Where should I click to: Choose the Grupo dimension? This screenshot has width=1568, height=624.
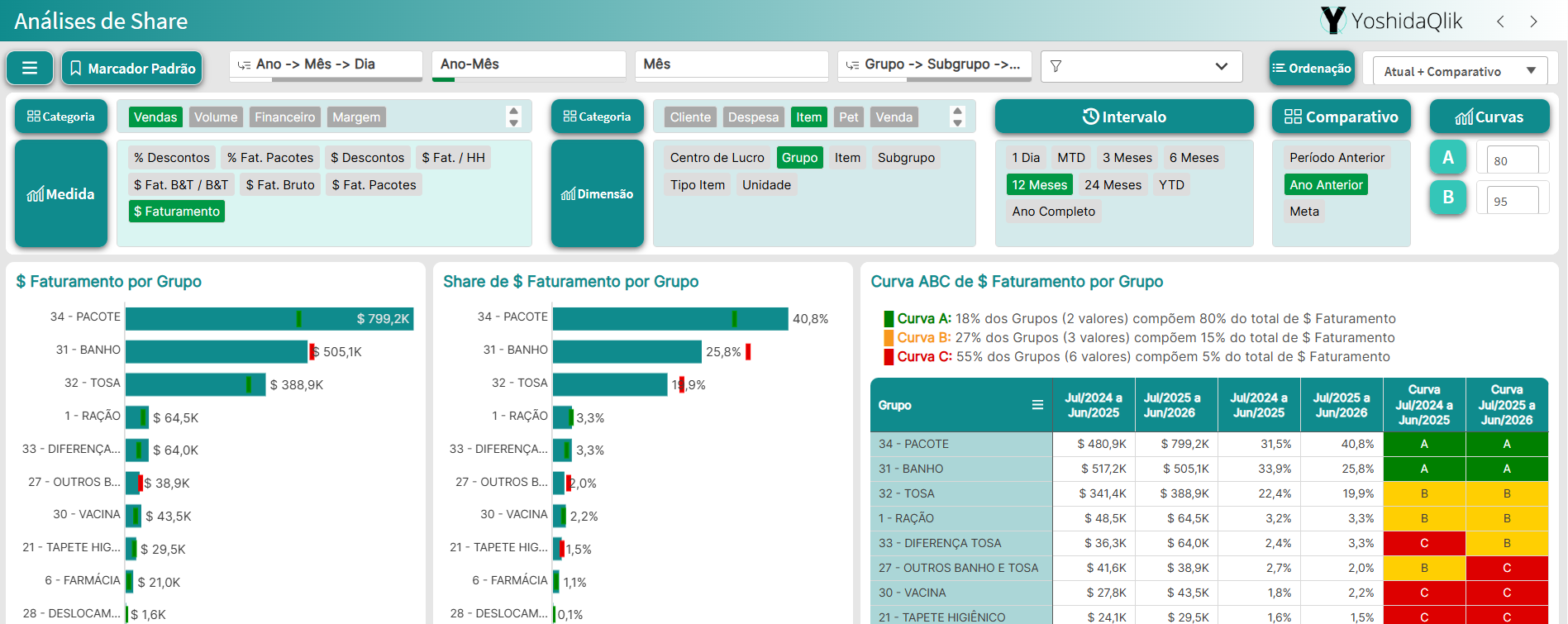(799, 158)
